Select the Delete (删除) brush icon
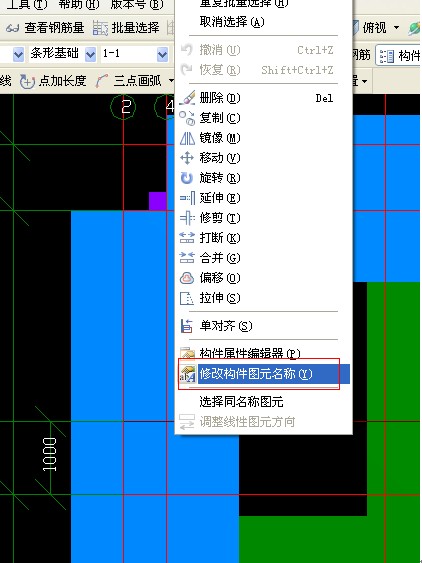Image resolution: width=422 pixels, height=563 pixels. tap(187, 98)
